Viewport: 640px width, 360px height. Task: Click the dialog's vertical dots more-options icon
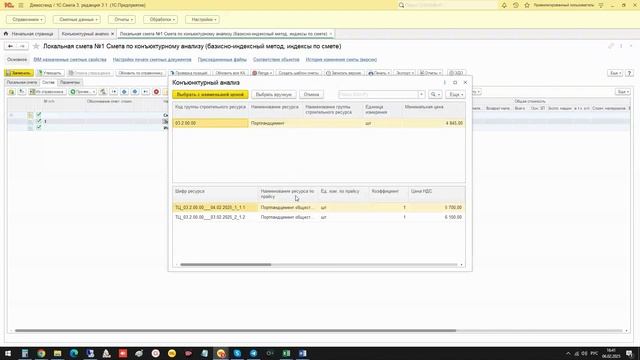[x=444, y=82]
